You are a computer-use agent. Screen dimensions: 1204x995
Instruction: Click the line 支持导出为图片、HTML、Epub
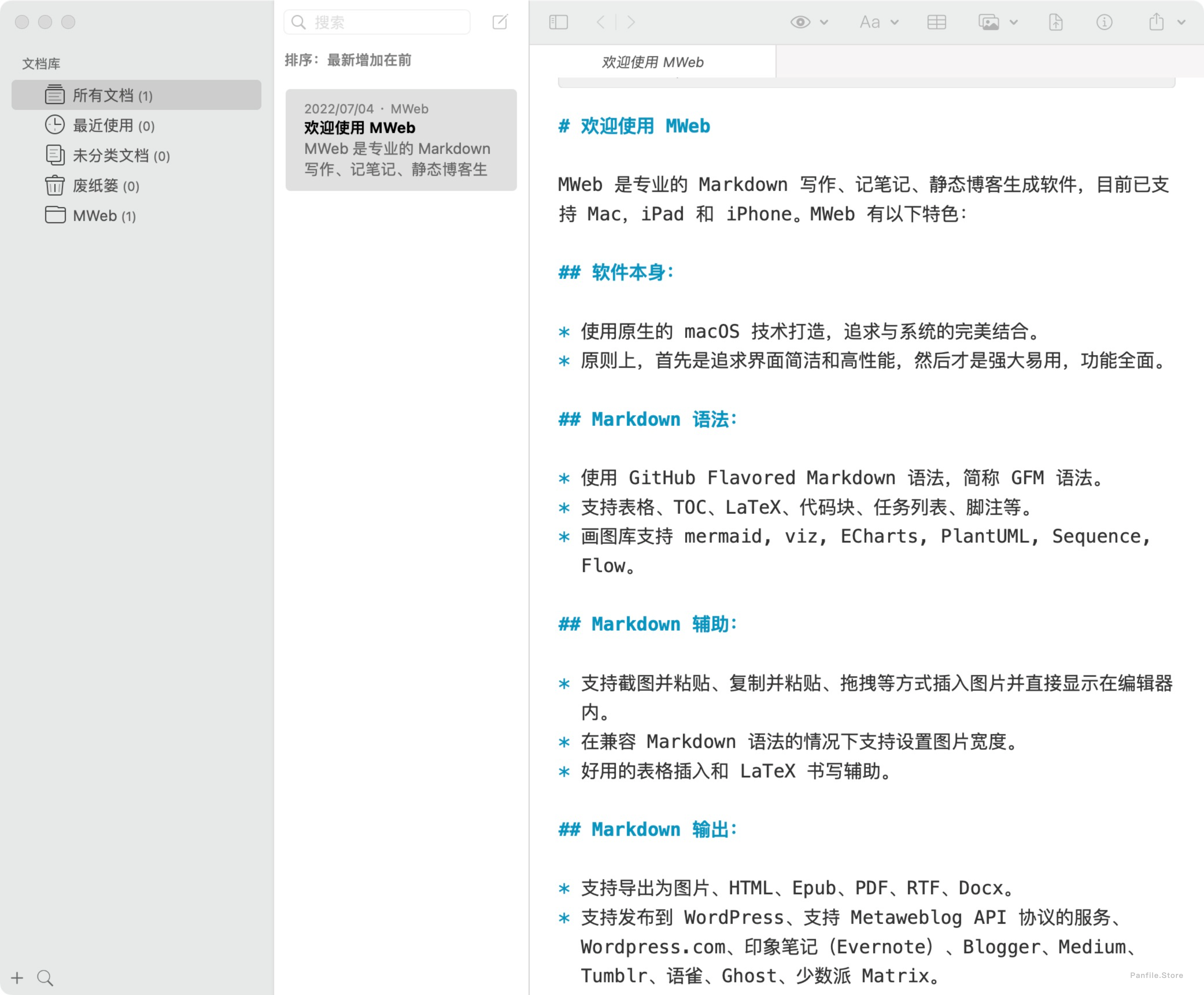point(797,888)
